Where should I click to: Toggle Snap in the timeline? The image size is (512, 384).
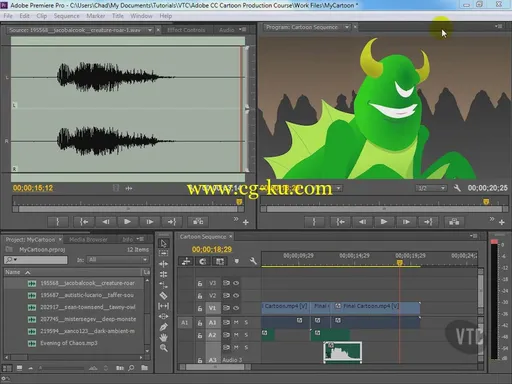pyautogui.click(x=203, y=261)
